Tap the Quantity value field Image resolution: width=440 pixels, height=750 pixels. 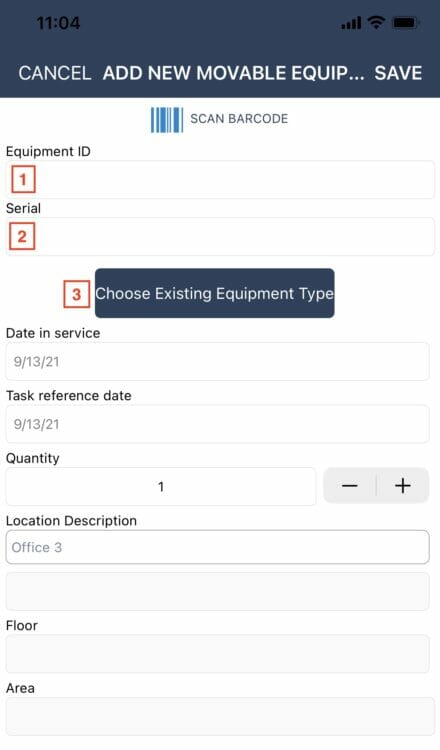click(161, 486)
